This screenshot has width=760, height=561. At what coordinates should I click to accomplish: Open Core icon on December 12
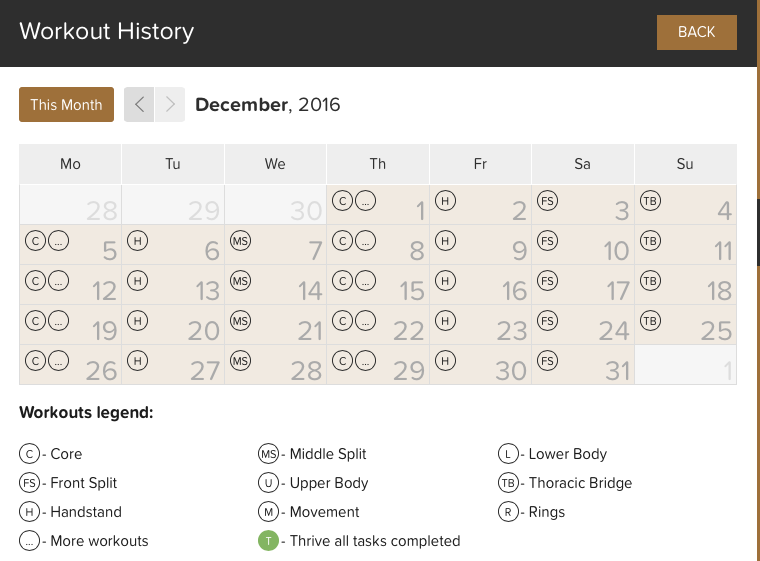tap(35, 281)
